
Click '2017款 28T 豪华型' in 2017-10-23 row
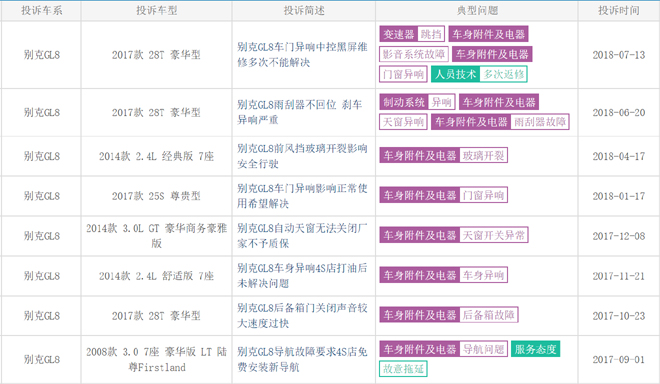(156, 316)
